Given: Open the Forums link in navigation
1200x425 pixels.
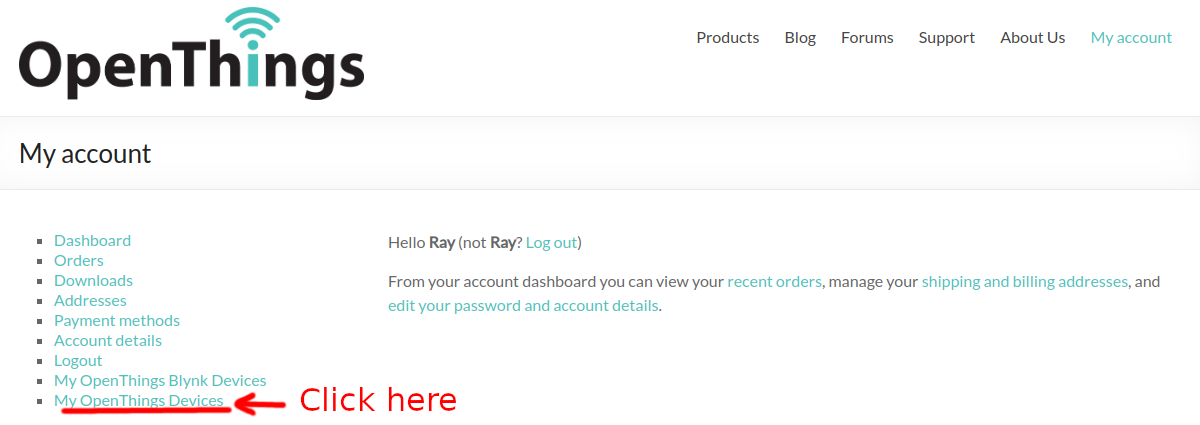Looking at the screenshot, I should click(x=867, y=38).
